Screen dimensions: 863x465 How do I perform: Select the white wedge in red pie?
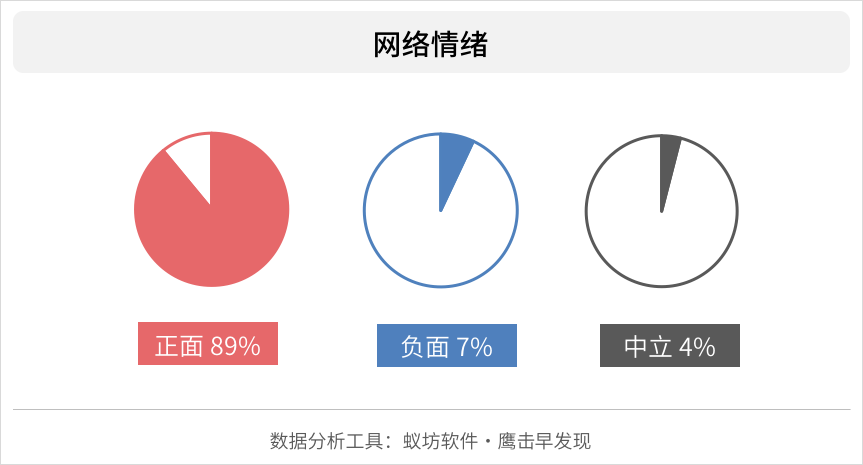[195, 162]
